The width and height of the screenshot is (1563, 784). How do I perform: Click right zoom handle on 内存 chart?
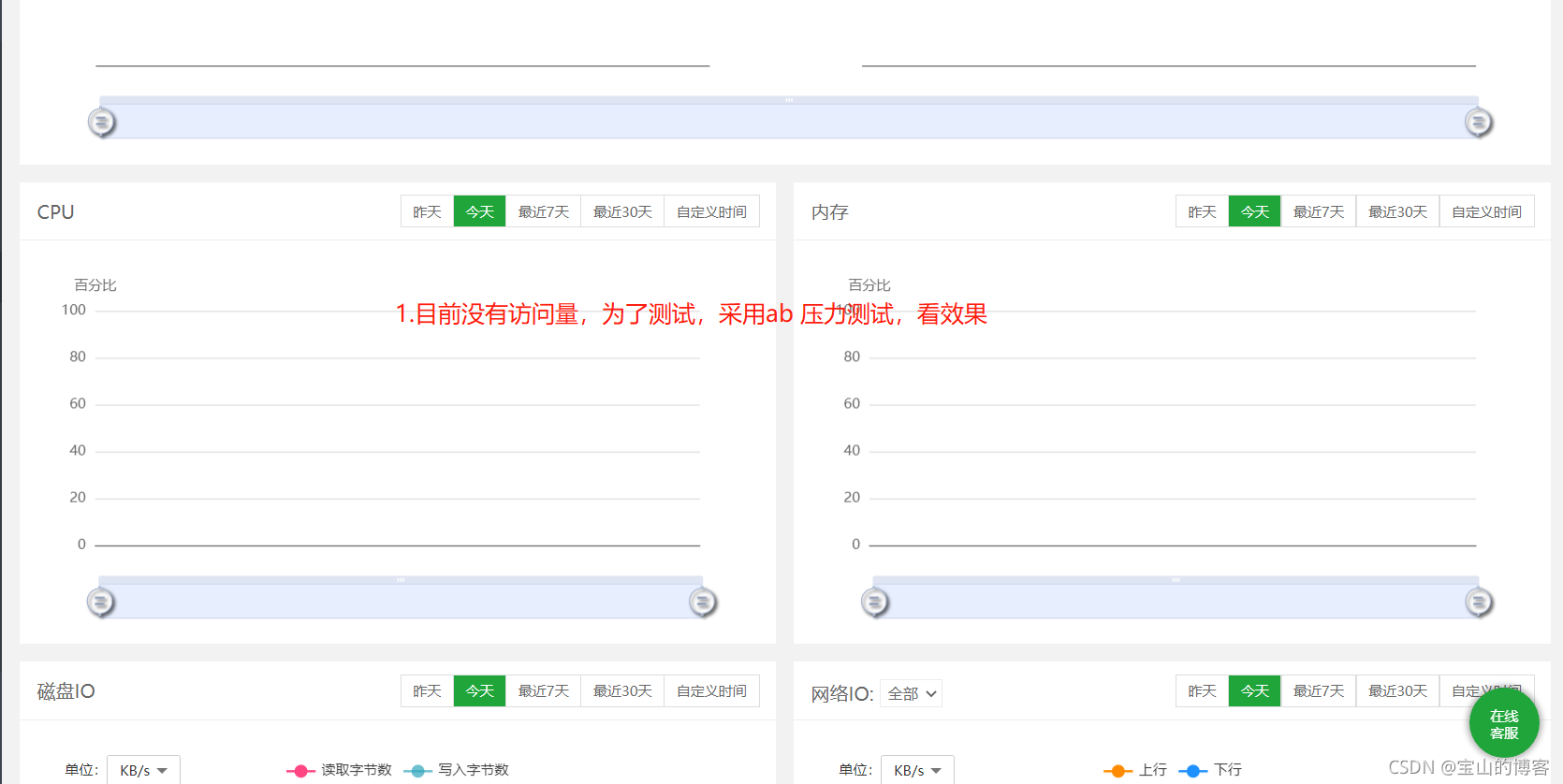(1479, 602)
